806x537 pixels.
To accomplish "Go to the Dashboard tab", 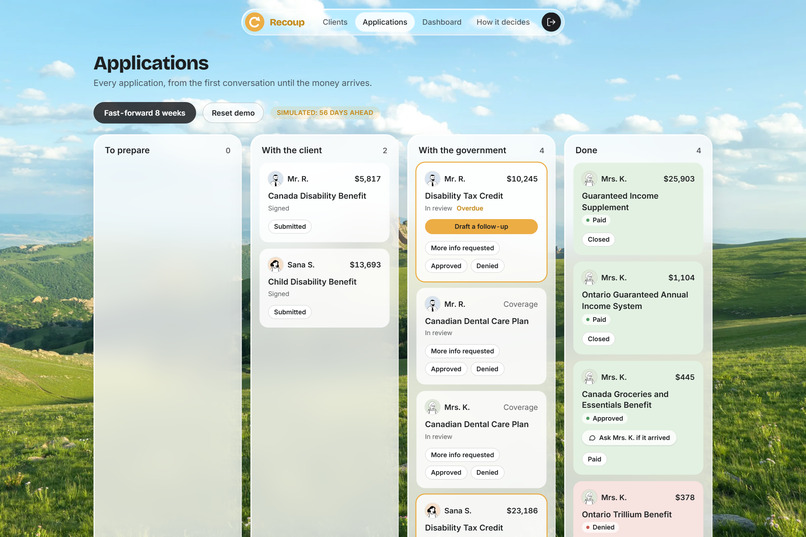I will click(x=442, y=22).
